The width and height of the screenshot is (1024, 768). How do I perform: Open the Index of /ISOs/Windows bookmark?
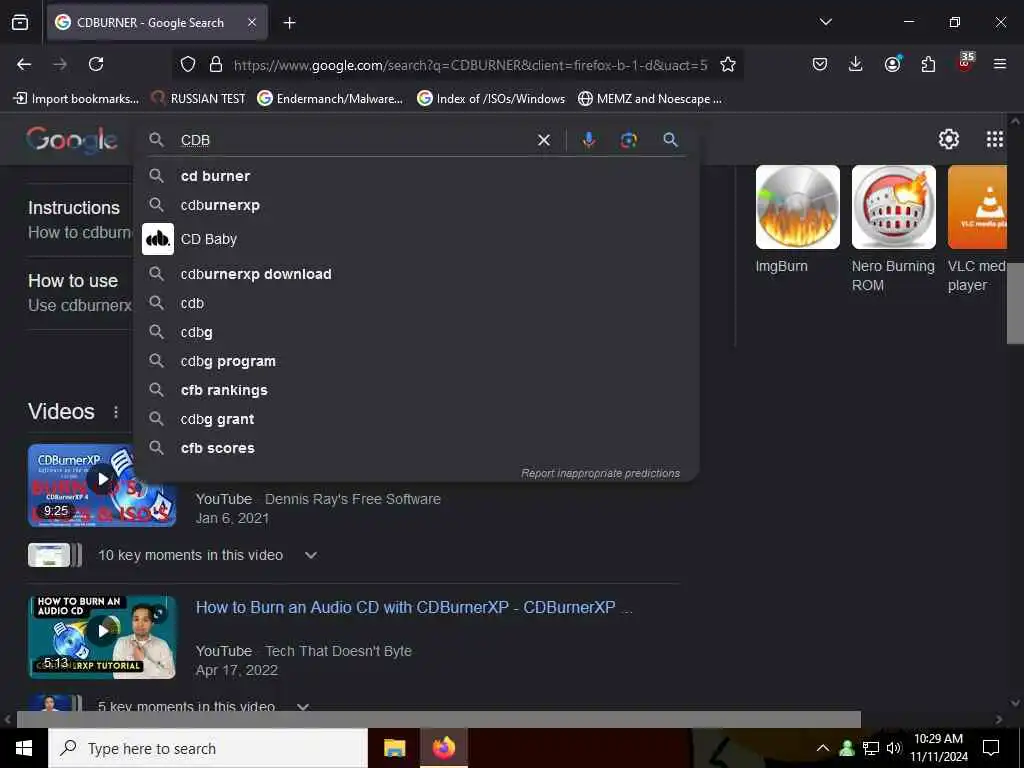click(490, 99)
